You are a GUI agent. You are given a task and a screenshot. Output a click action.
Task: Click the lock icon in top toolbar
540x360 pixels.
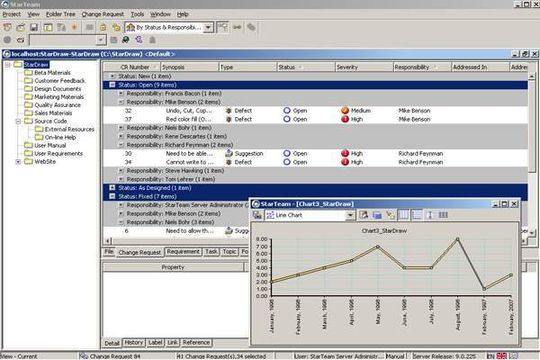coord(103,27)
